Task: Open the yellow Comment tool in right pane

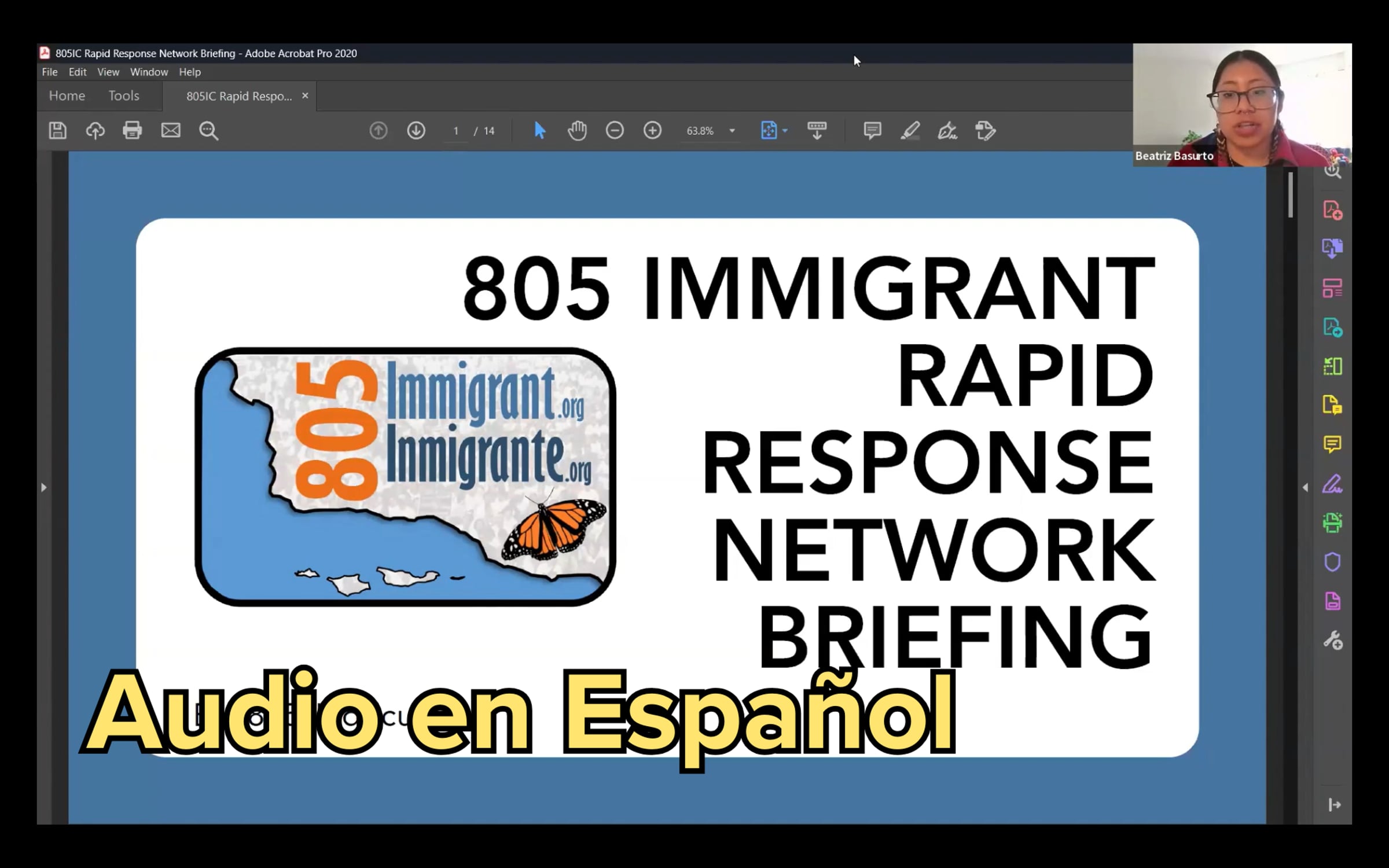Action: 1332,444
